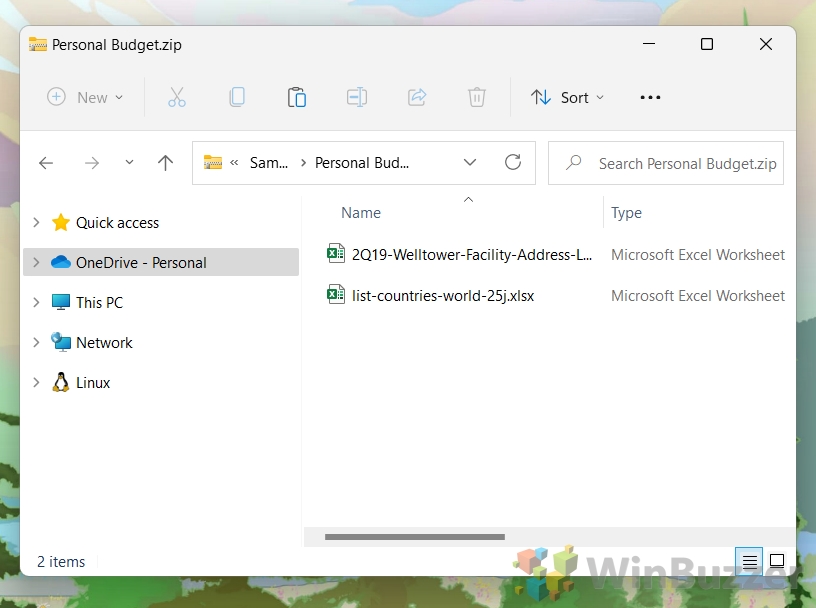Expand the This PC tree node
The width and height of the screenshot is (816, 608).
pyautogui.click(x=36, y=302)
